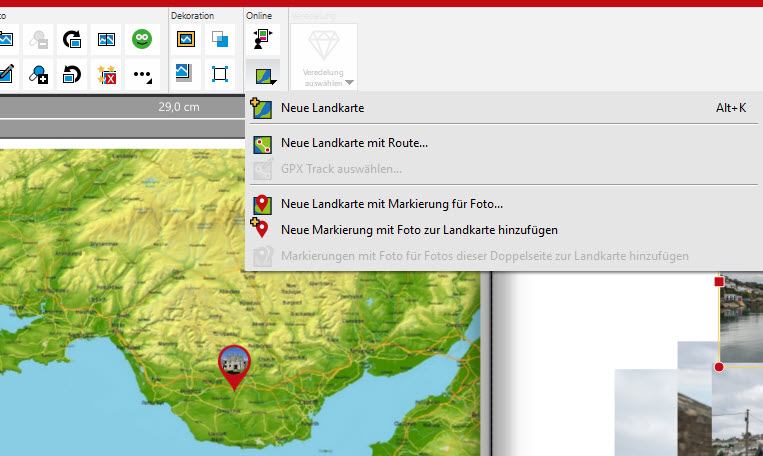Screen dimensions: 763x456
Task: Click the Dekoration group label
Action: [x=192, y=16]
